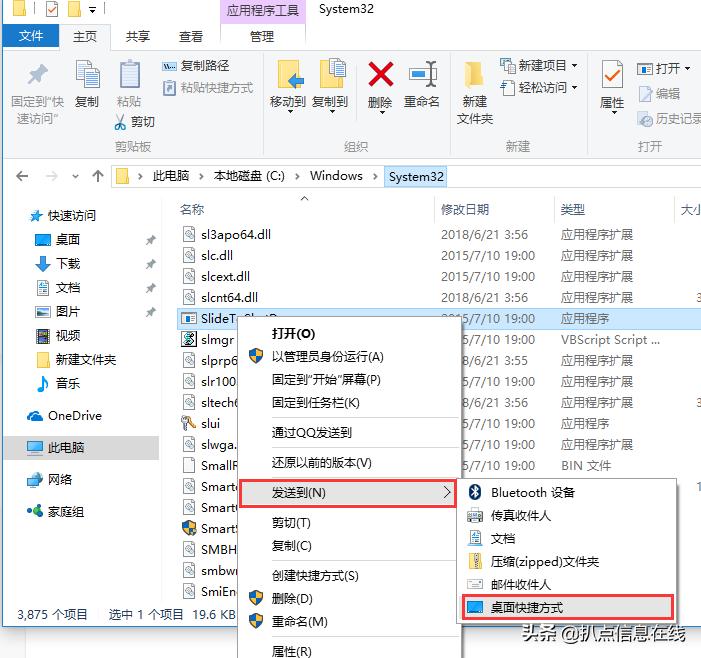Select Quick access (快速访问) in sidebar
This screenshot has height=658, width=701.
(x=63, y=216)
